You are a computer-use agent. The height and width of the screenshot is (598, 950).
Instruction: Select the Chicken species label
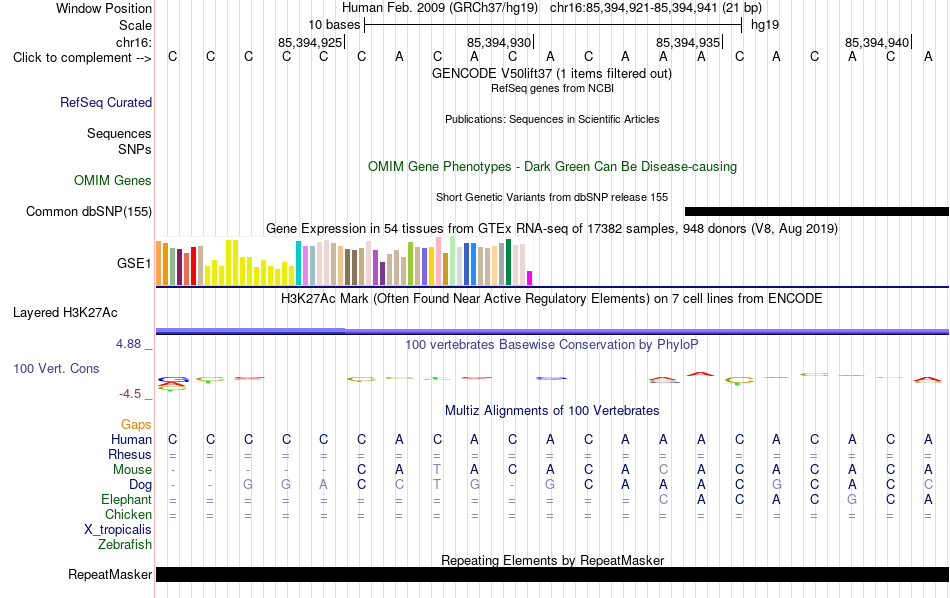[x=128, y=514]
